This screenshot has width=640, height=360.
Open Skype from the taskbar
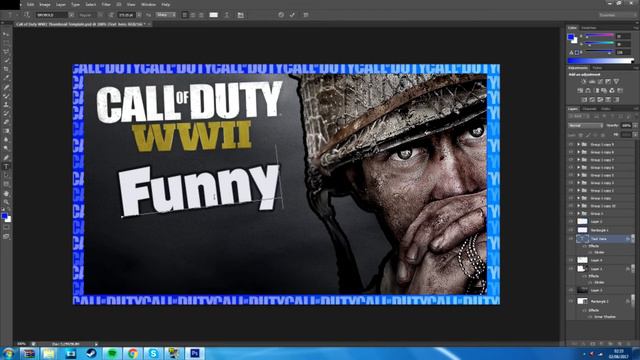point(153,353)
